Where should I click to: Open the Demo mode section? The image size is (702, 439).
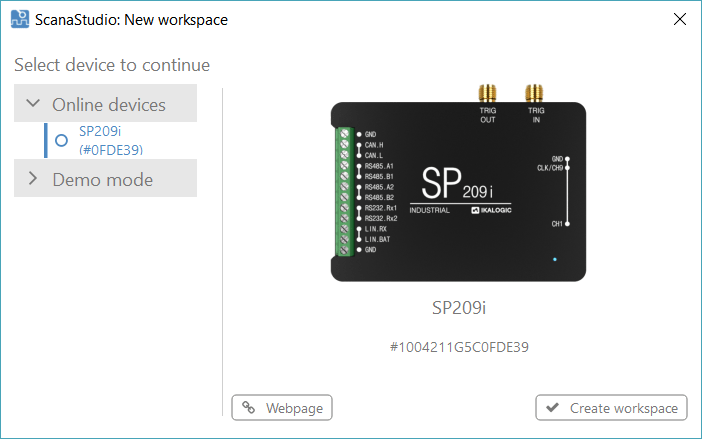[x=102, y=179]
